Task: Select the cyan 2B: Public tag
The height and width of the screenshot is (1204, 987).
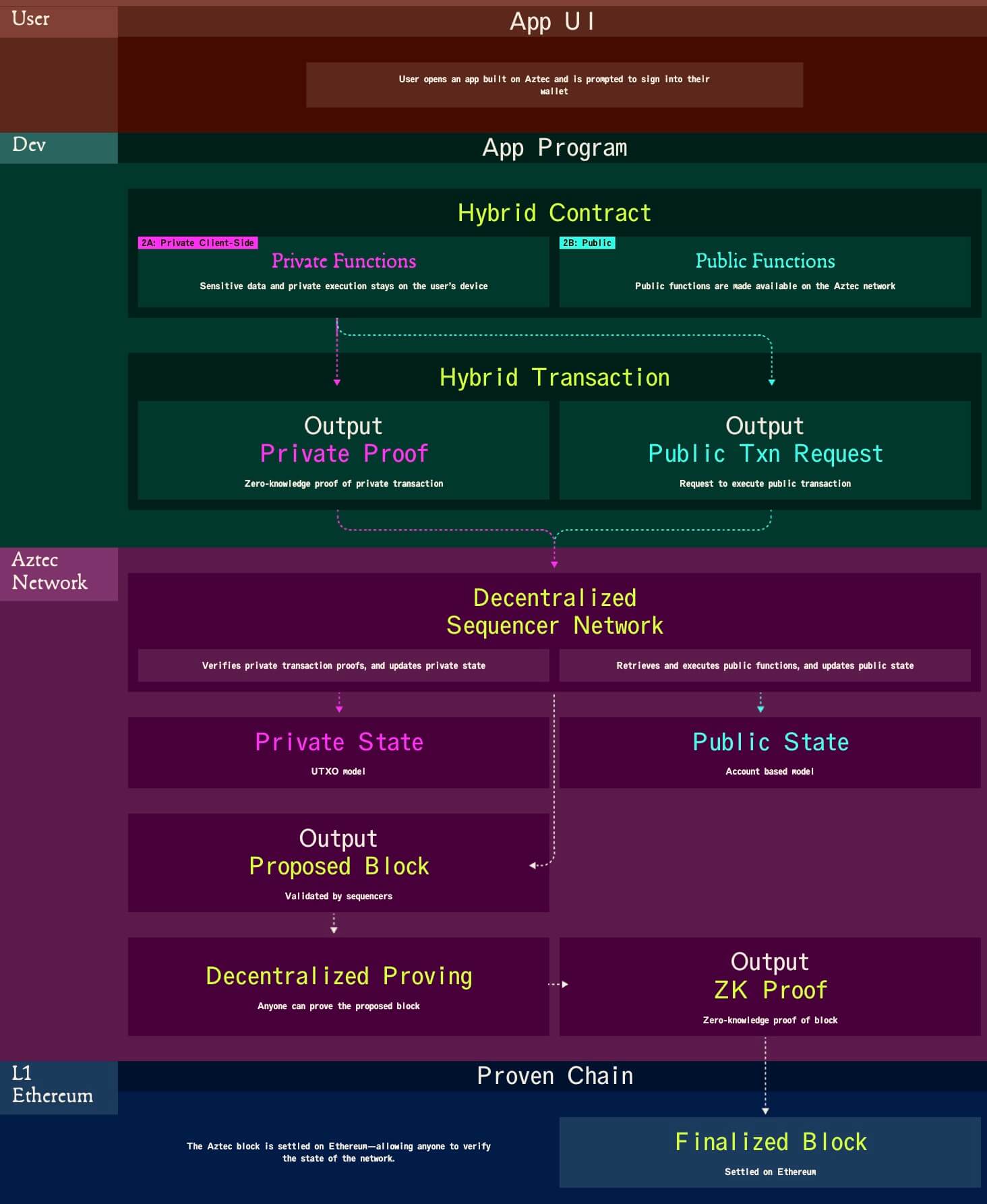Action: (x=587, y=243)
